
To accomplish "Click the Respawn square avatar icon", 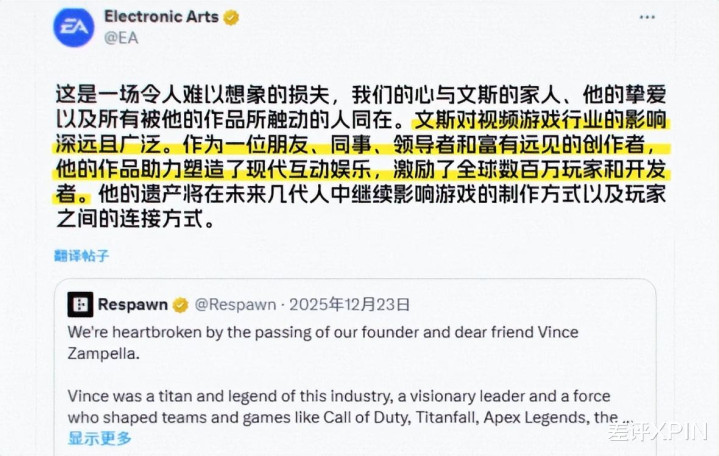I will [x=81, y=305].
